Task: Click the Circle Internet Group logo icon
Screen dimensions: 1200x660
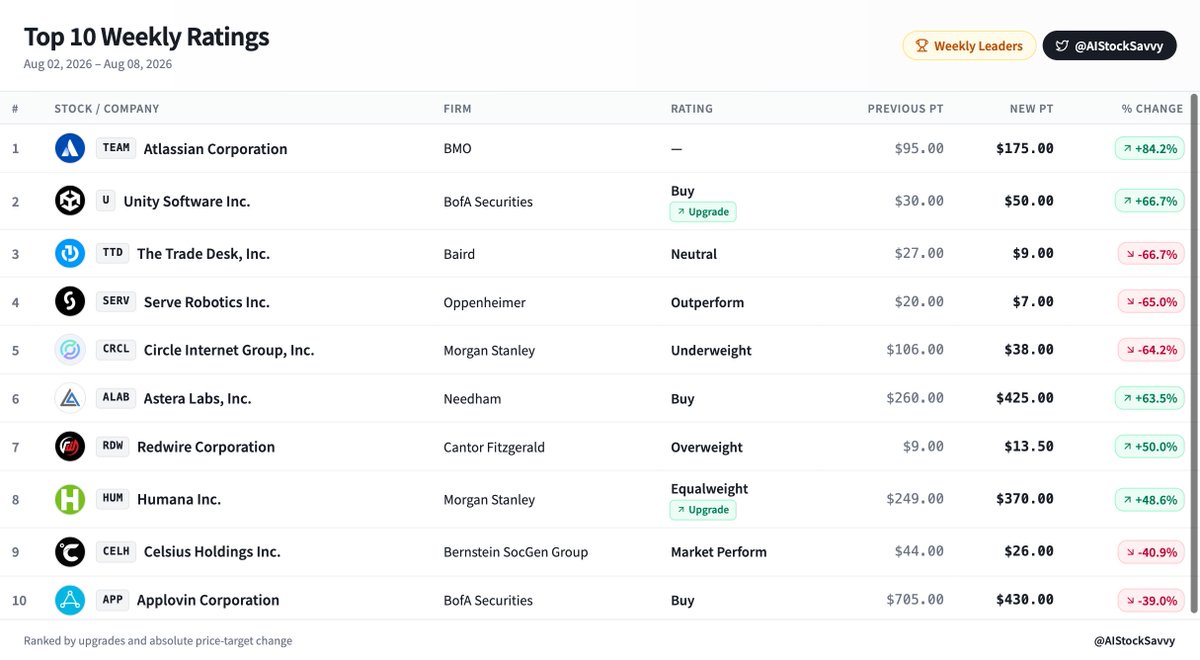Action: pyautogui.click(x=70, y=350)
